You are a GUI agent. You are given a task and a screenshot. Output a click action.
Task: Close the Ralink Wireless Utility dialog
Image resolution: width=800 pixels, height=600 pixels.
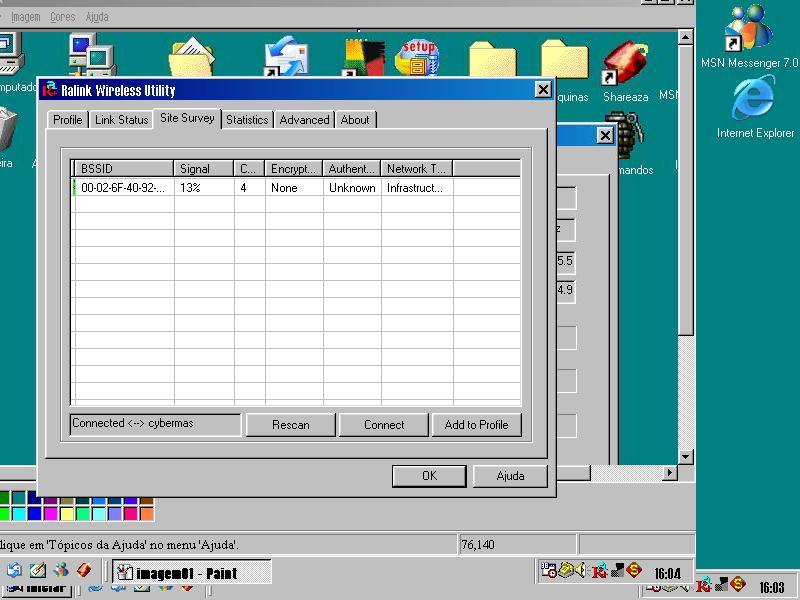pyautogui.click(x=543, y=90)
